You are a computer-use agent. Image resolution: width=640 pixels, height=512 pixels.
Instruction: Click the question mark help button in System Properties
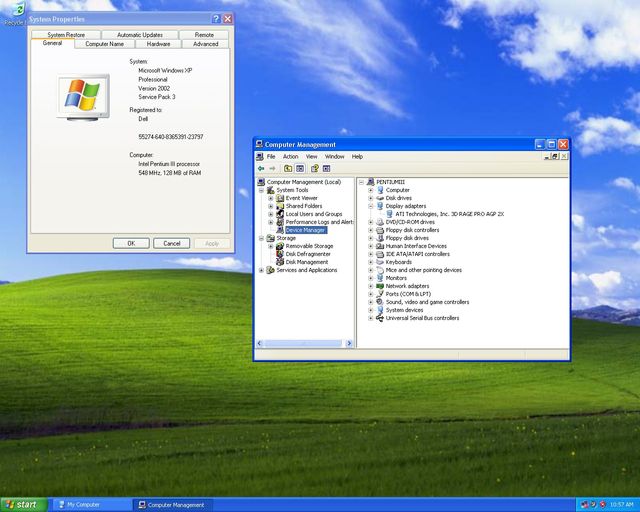[x=216, y=19]
